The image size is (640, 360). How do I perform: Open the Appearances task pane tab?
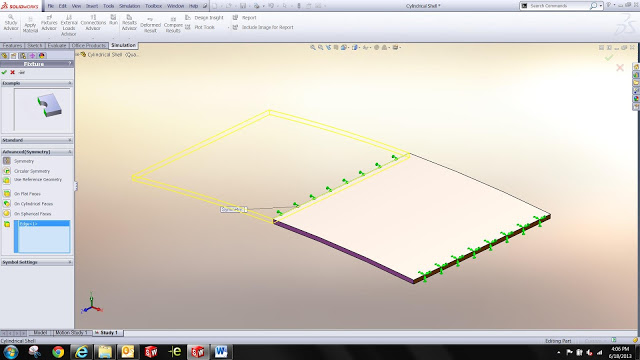(x=636, y=99)
